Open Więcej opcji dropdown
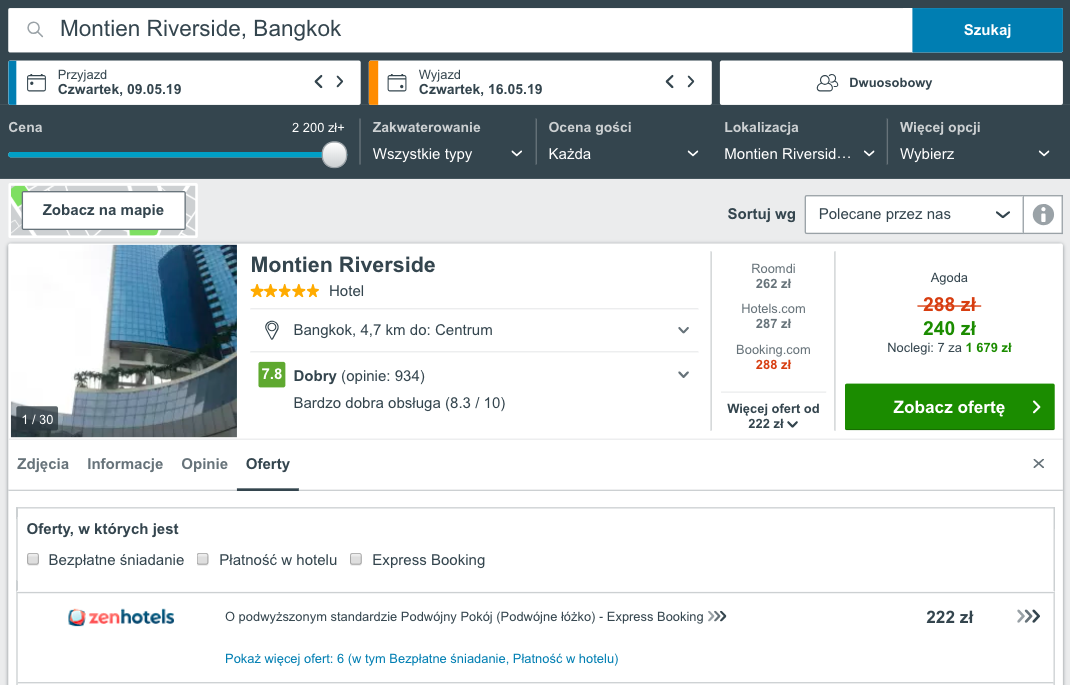The width and height of the screenshot is (1070, 685). (974, 154)
